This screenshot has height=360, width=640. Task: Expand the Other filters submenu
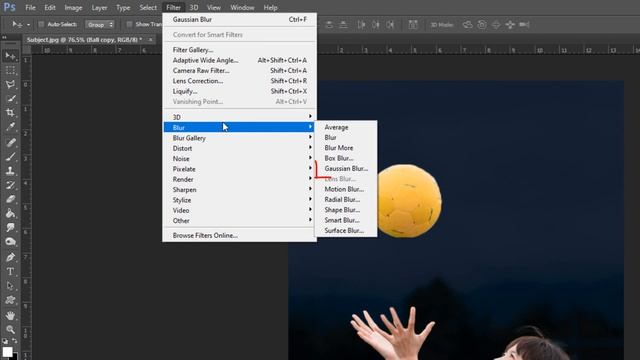coord(240,220)
